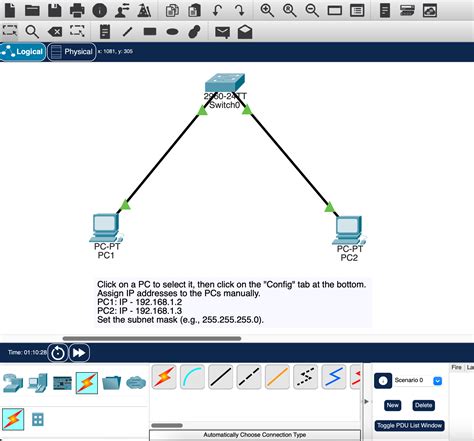Screen dimensions: 474x441
Task: Open network information with the info icon
Action: [100, 10]
